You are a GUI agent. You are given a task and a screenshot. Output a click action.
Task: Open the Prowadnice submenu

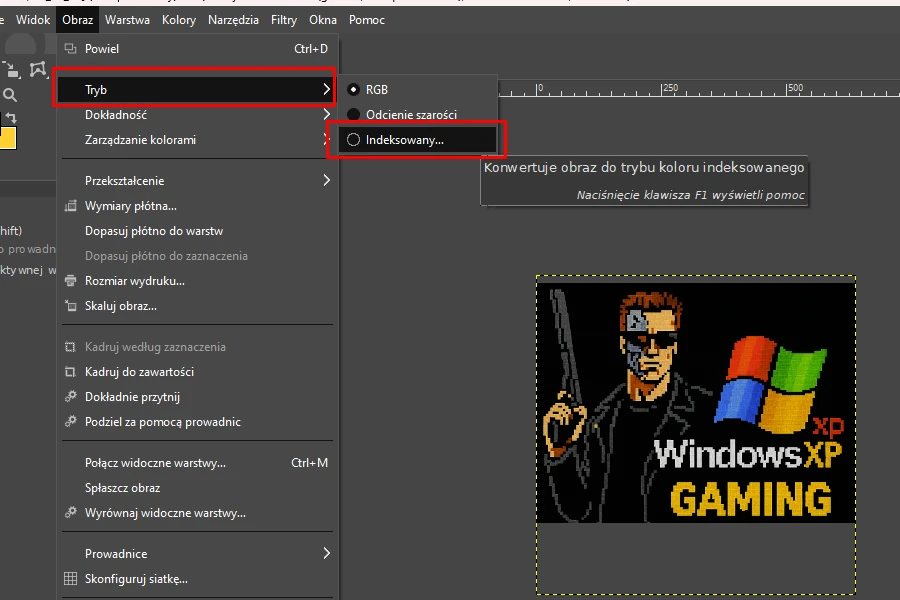[197, 554]
